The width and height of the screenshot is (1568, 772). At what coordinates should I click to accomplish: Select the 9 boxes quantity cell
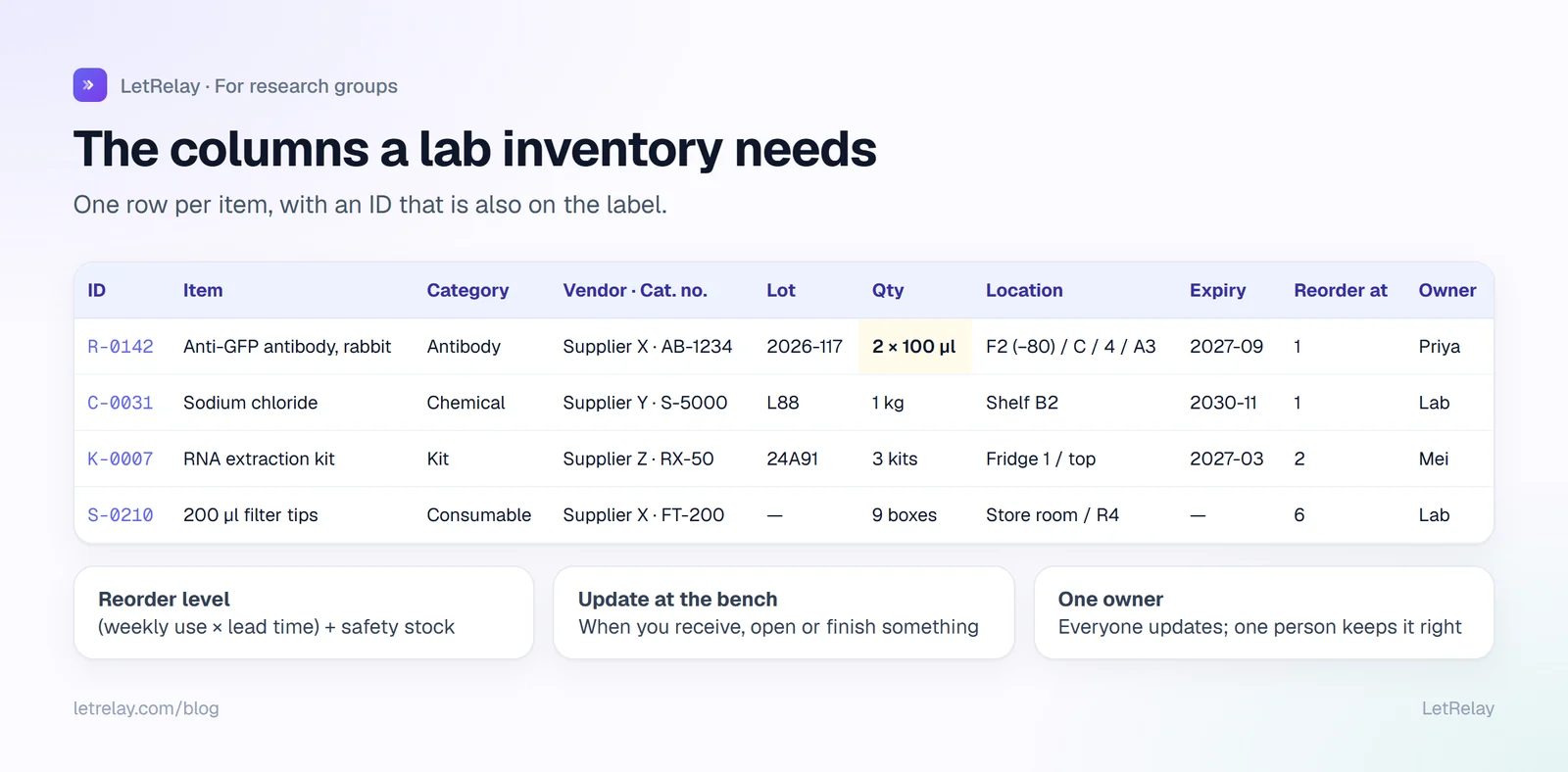(x=905, y=515)
